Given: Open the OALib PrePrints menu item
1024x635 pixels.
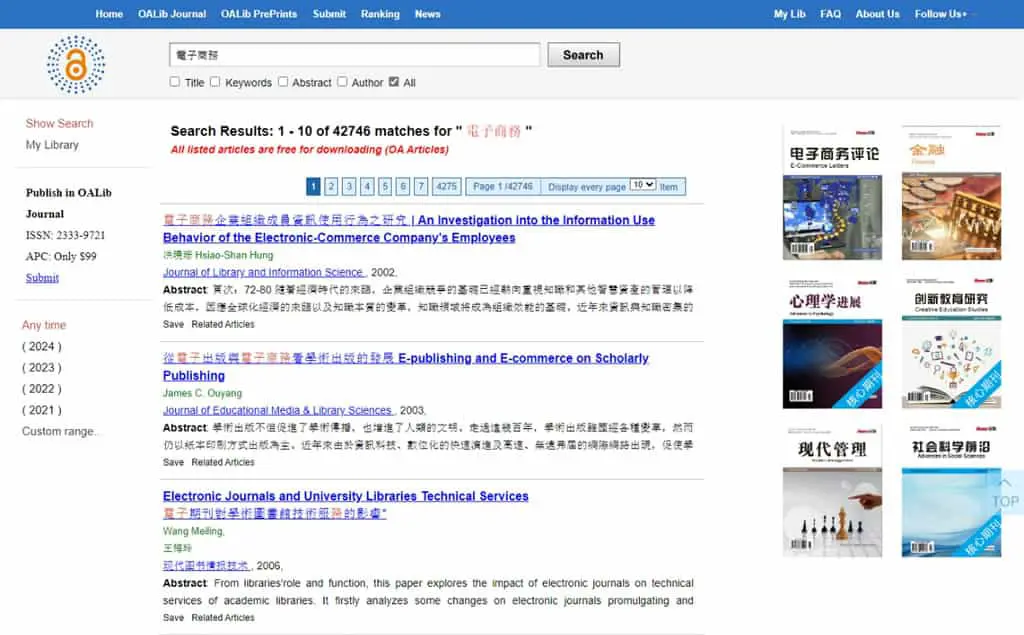Looking at the screenshot, I should pos(259,14).
